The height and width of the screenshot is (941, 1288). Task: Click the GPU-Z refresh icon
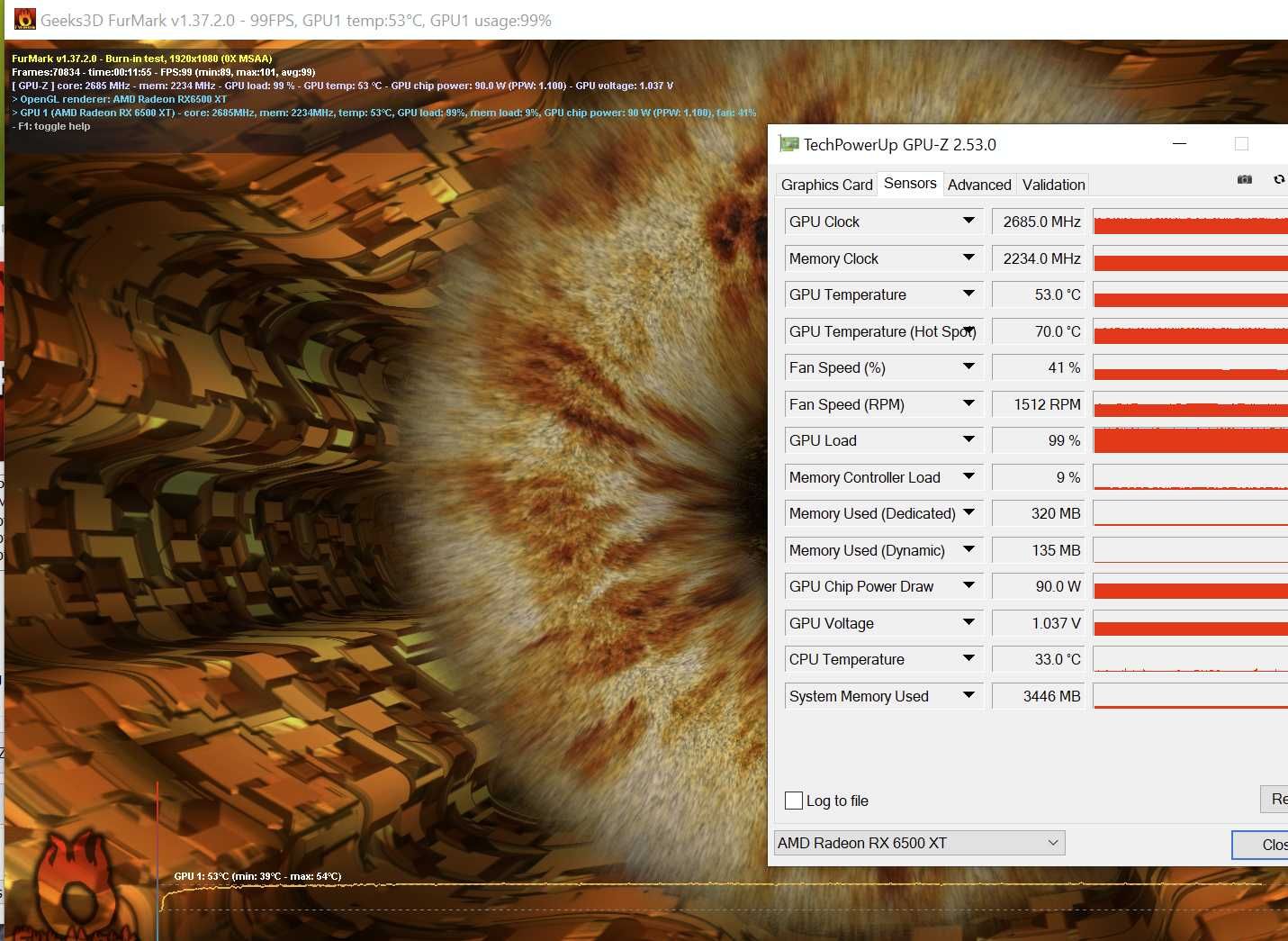coord(1279,180)
